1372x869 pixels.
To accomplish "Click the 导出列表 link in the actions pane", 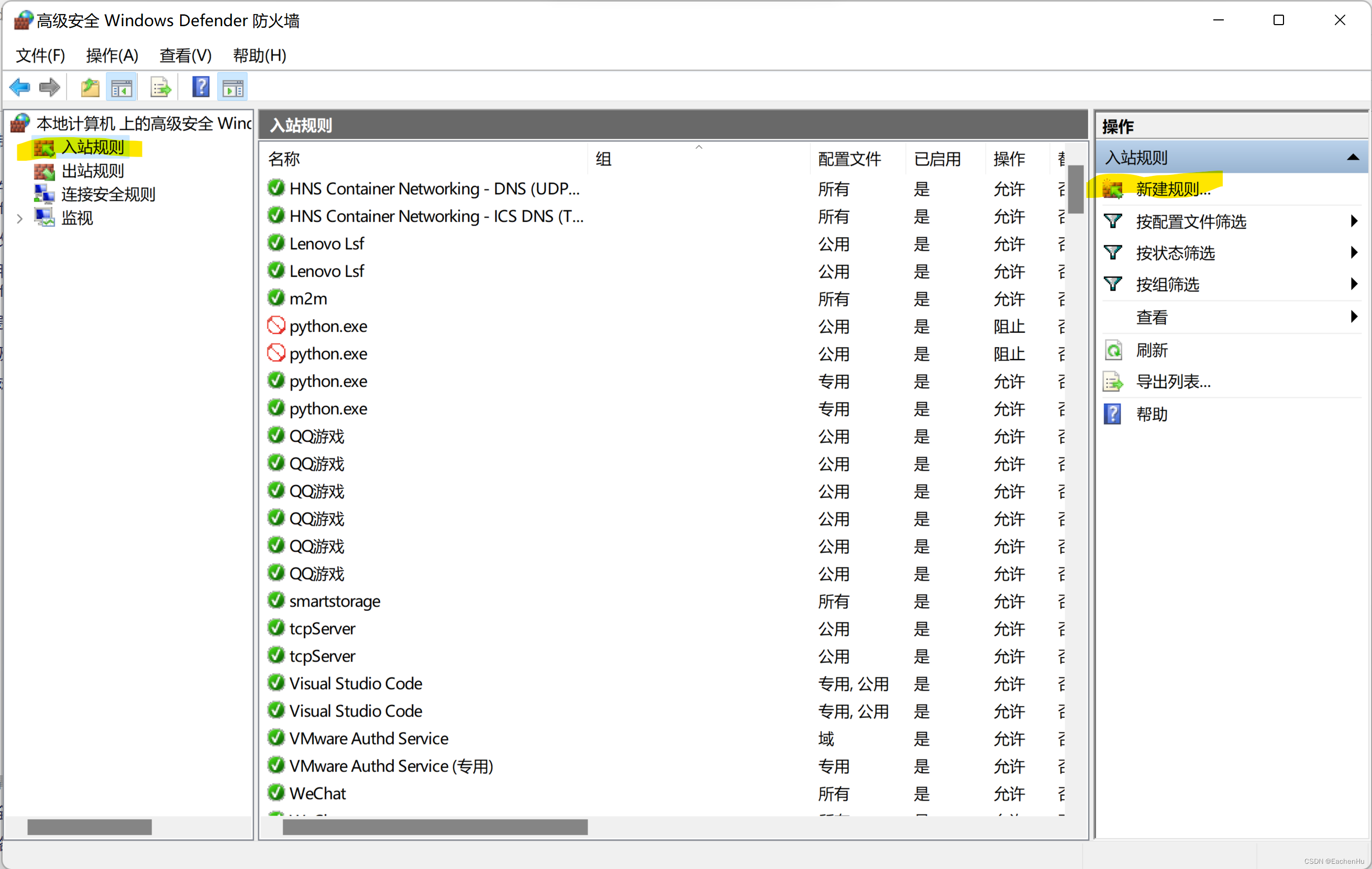I will [1173, 382].
